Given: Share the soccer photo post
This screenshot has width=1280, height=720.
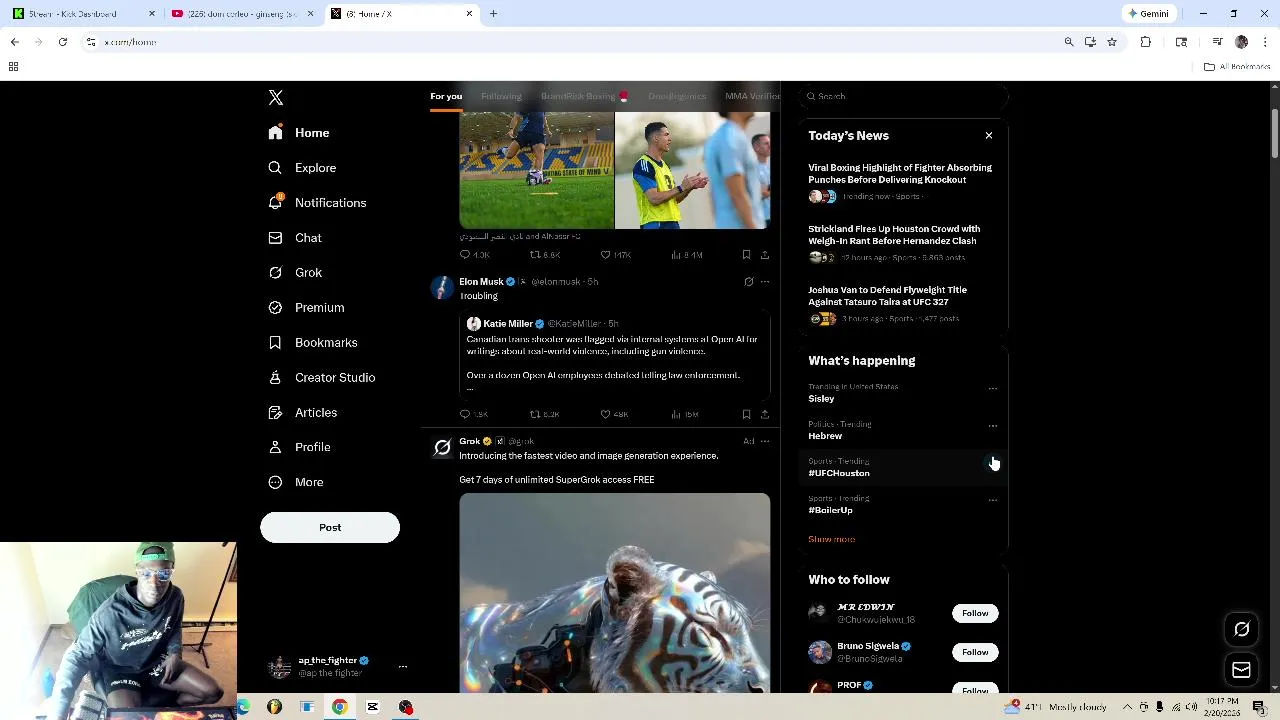Looking at the screenshot, I should pyautogui.click(x=765, y=255).
